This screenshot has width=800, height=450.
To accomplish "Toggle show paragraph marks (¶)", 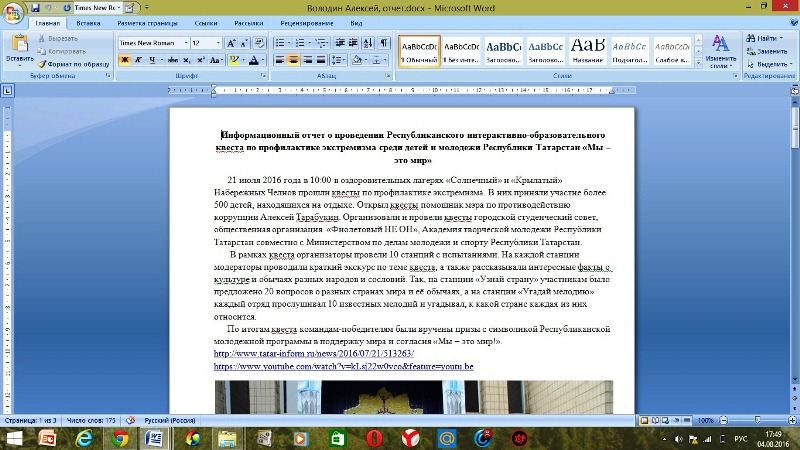I will point(384,43).
